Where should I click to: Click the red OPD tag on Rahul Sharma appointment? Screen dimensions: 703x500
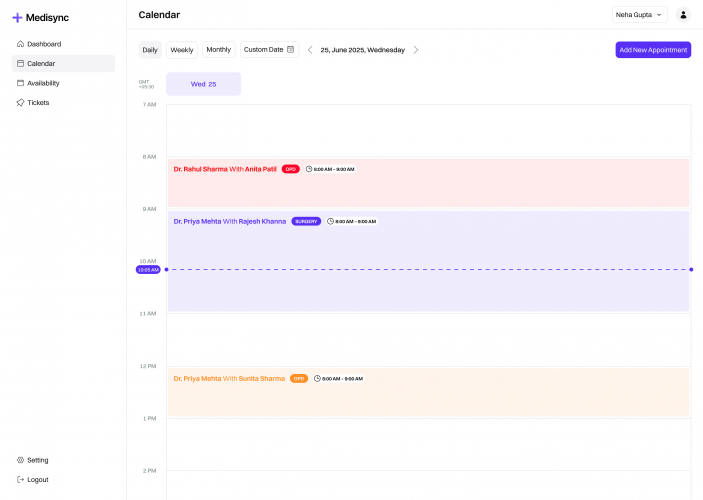(x=291, y=169)
